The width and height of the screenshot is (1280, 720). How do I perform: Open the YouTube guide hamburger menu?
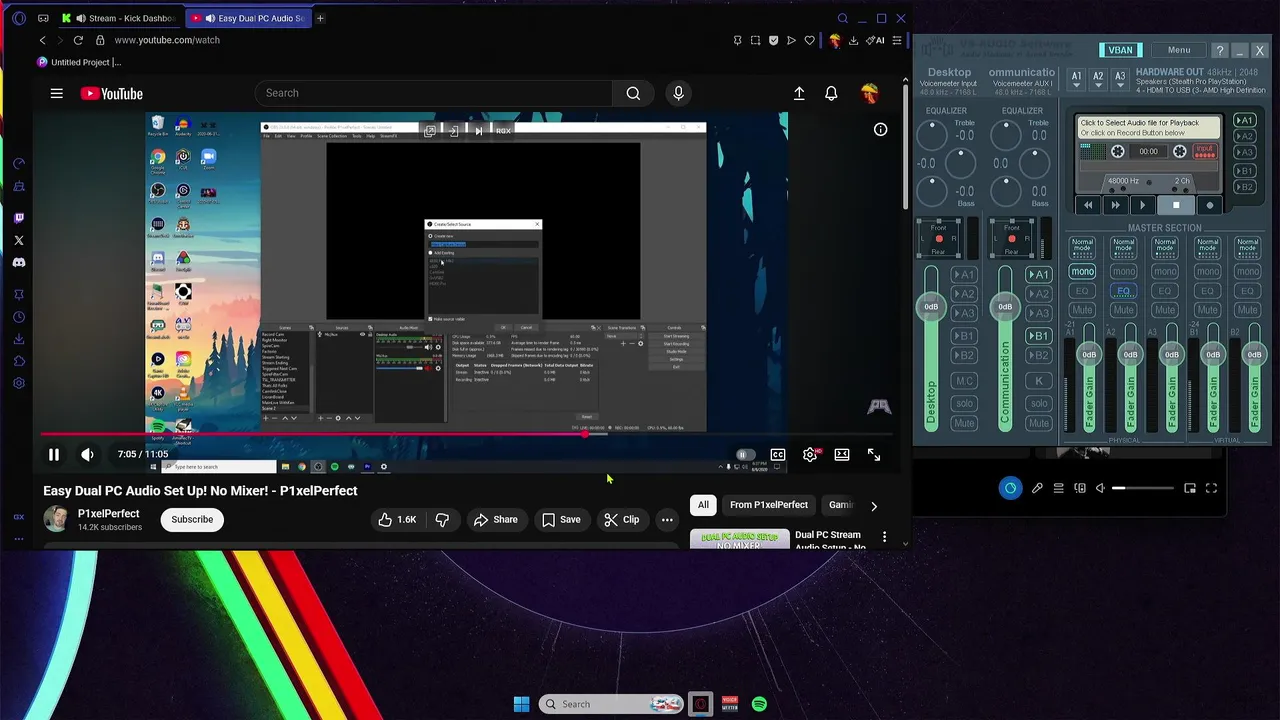pos(57,93)
